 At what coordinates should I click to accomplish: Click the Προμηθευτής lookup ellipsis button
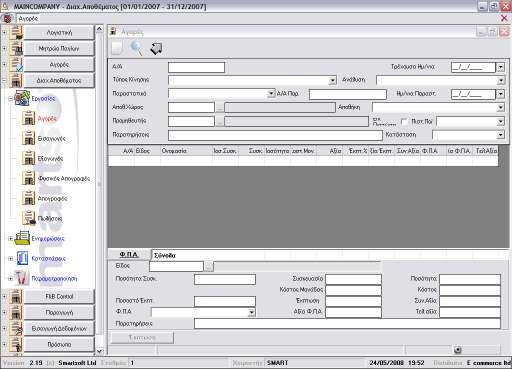coord(219,121)
